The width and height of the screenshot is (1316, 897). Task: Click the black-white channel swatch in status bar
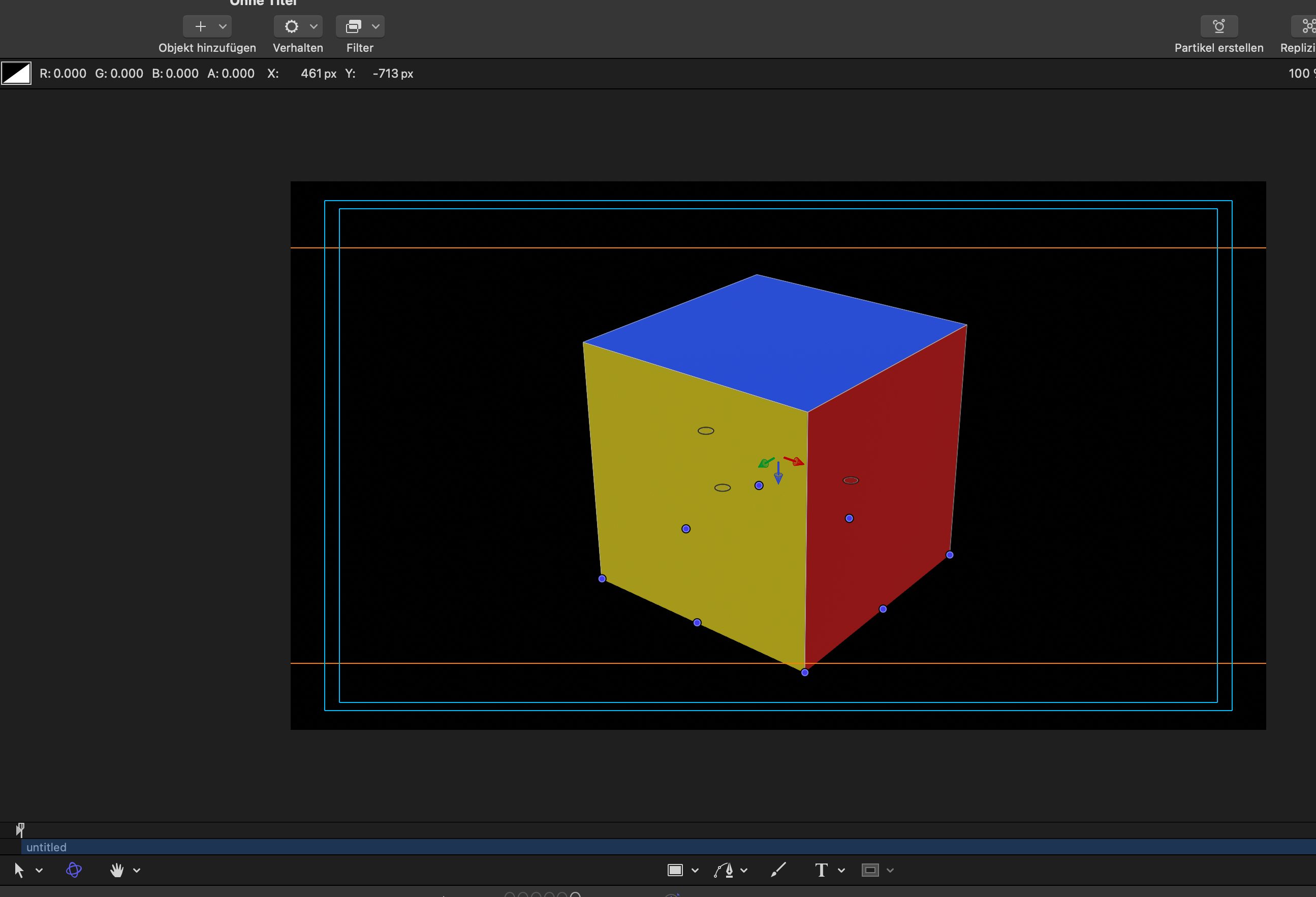[16, 74]
